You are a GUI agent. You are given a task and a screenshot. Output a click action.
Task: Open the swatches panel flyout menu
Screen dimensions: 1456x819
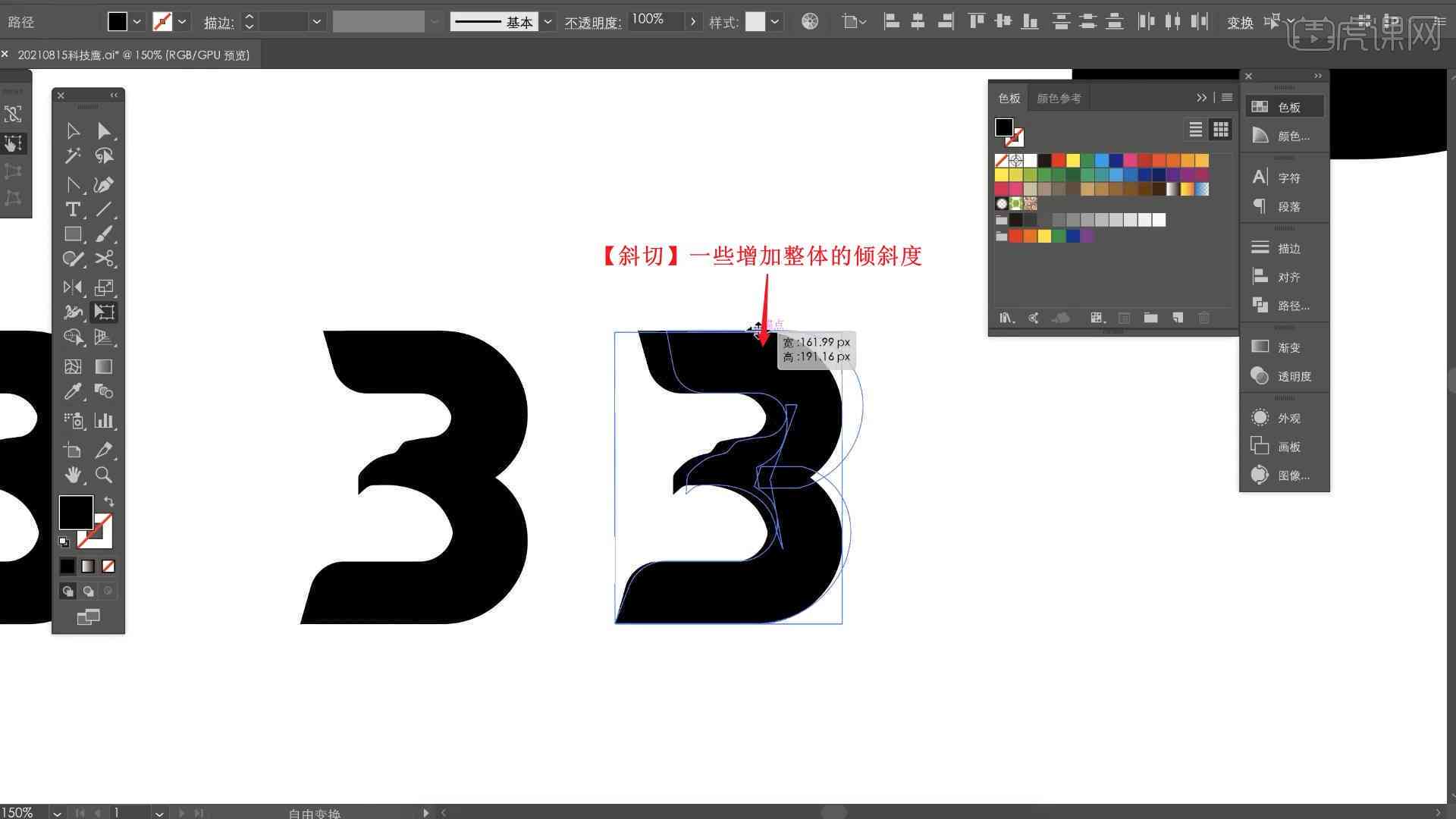(x=1227, y=98)
